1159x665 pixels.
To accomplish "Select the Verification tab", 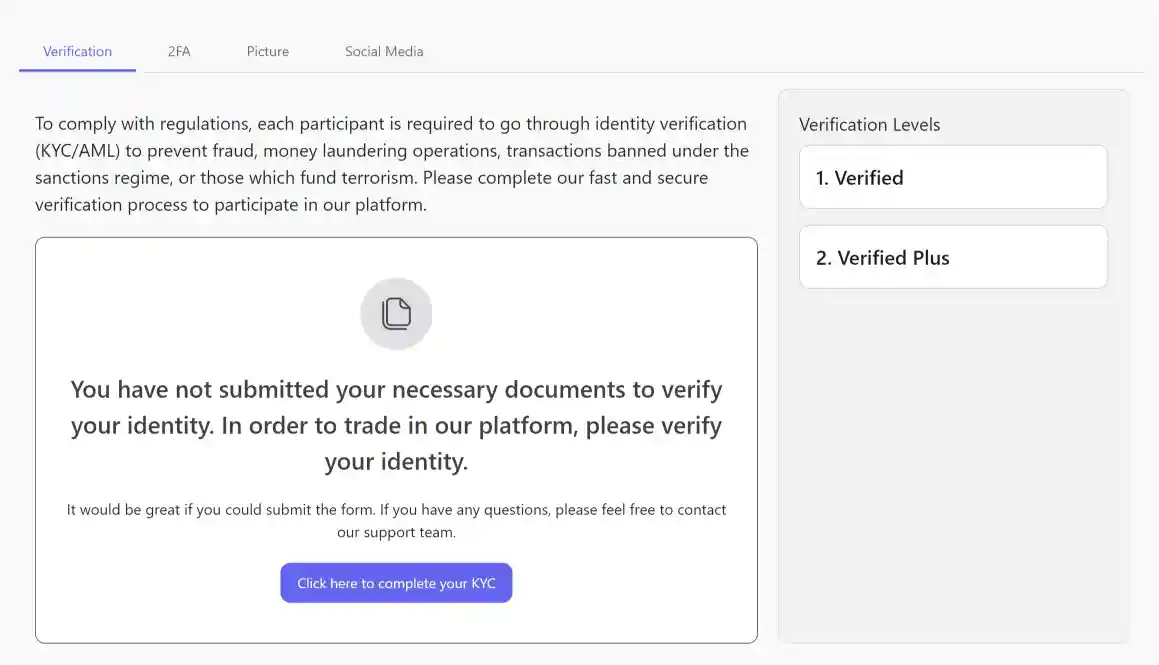I will point(77,51).
